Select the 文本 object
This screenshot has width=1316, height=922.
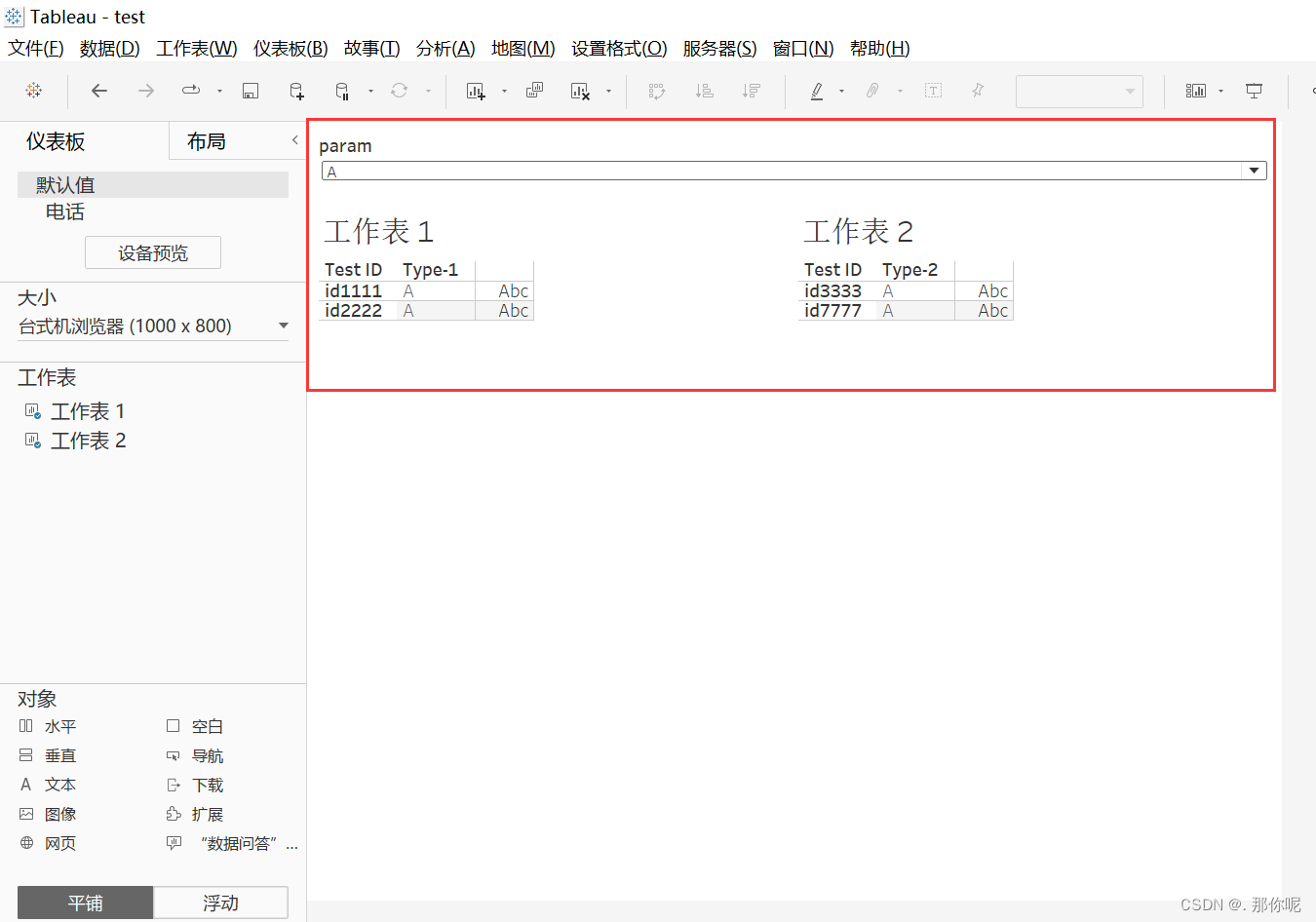tap(48, 785)
